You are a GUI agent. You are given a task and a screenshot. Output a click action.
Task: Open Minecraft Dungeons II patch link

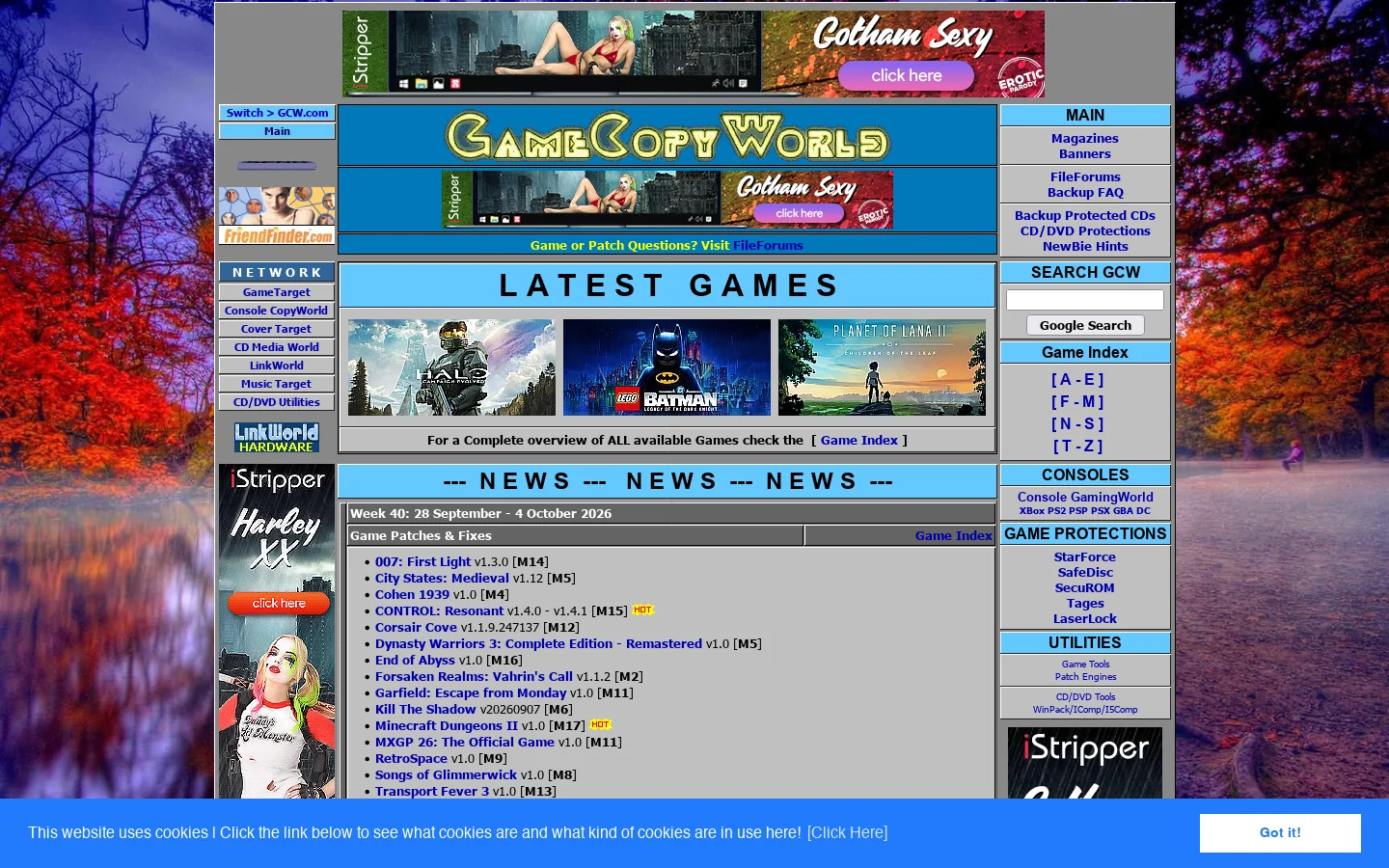[447, 726]
